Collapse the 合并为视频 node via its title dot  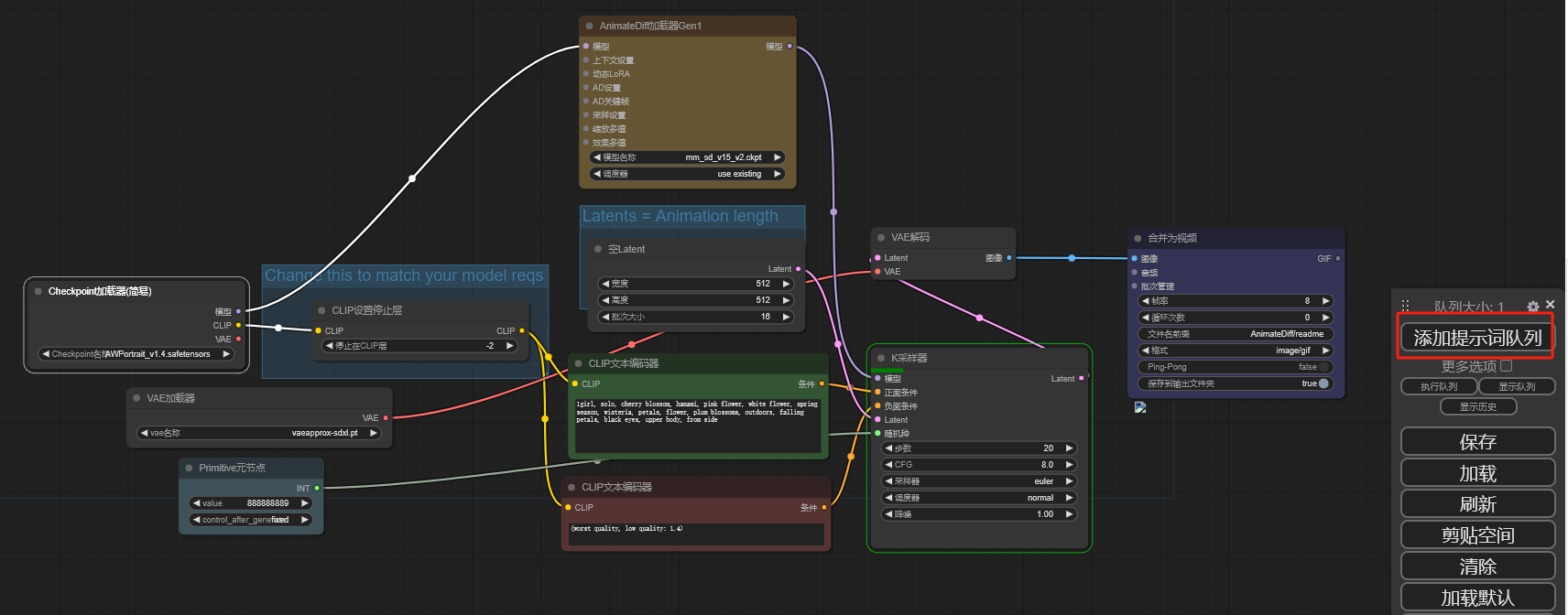[1138, 238]
